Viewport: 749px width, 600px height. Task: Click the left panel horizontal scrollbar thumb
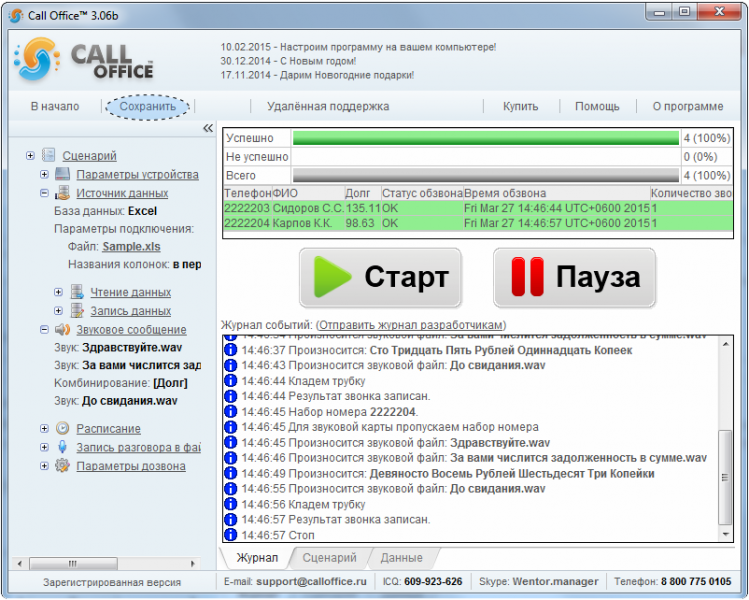point(73,563)
